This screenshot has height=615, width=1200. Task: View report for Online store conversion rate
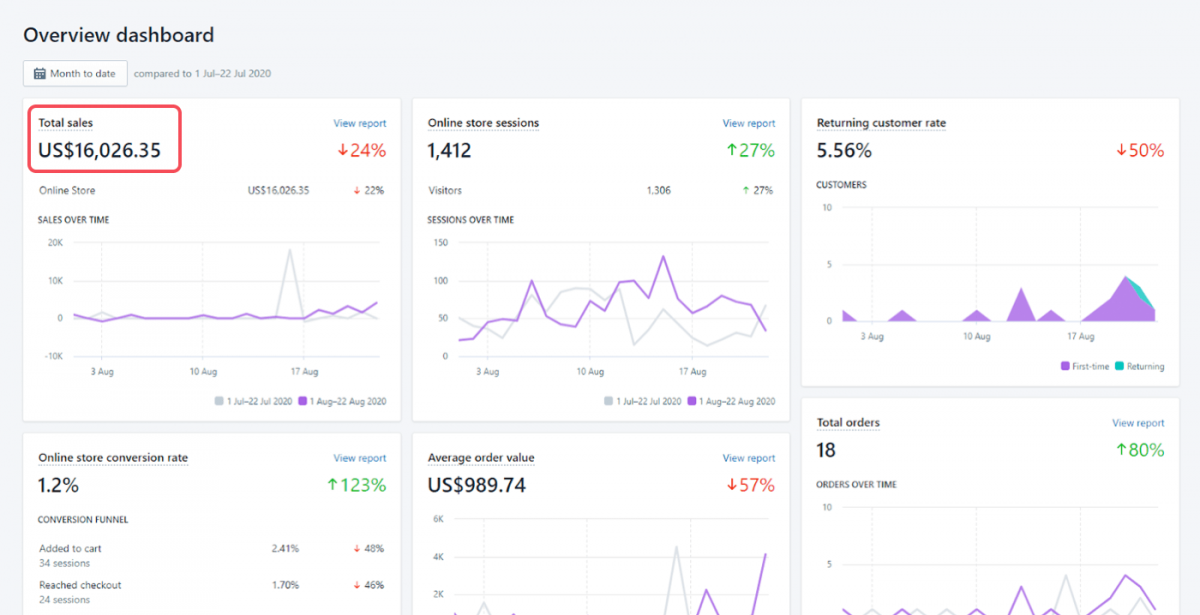360,458
